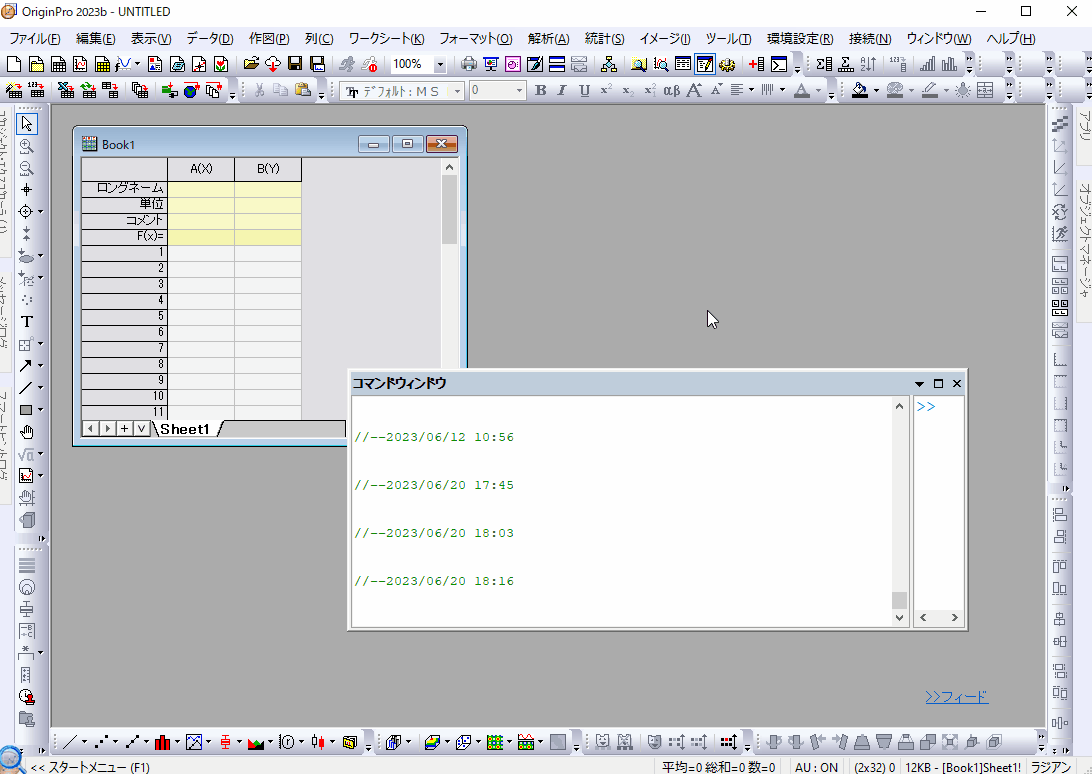The height and width of the screenshot is (774, 1092).
Task: Click the Area plot icon in bottom toolbar
Action: tap(256, 743)
